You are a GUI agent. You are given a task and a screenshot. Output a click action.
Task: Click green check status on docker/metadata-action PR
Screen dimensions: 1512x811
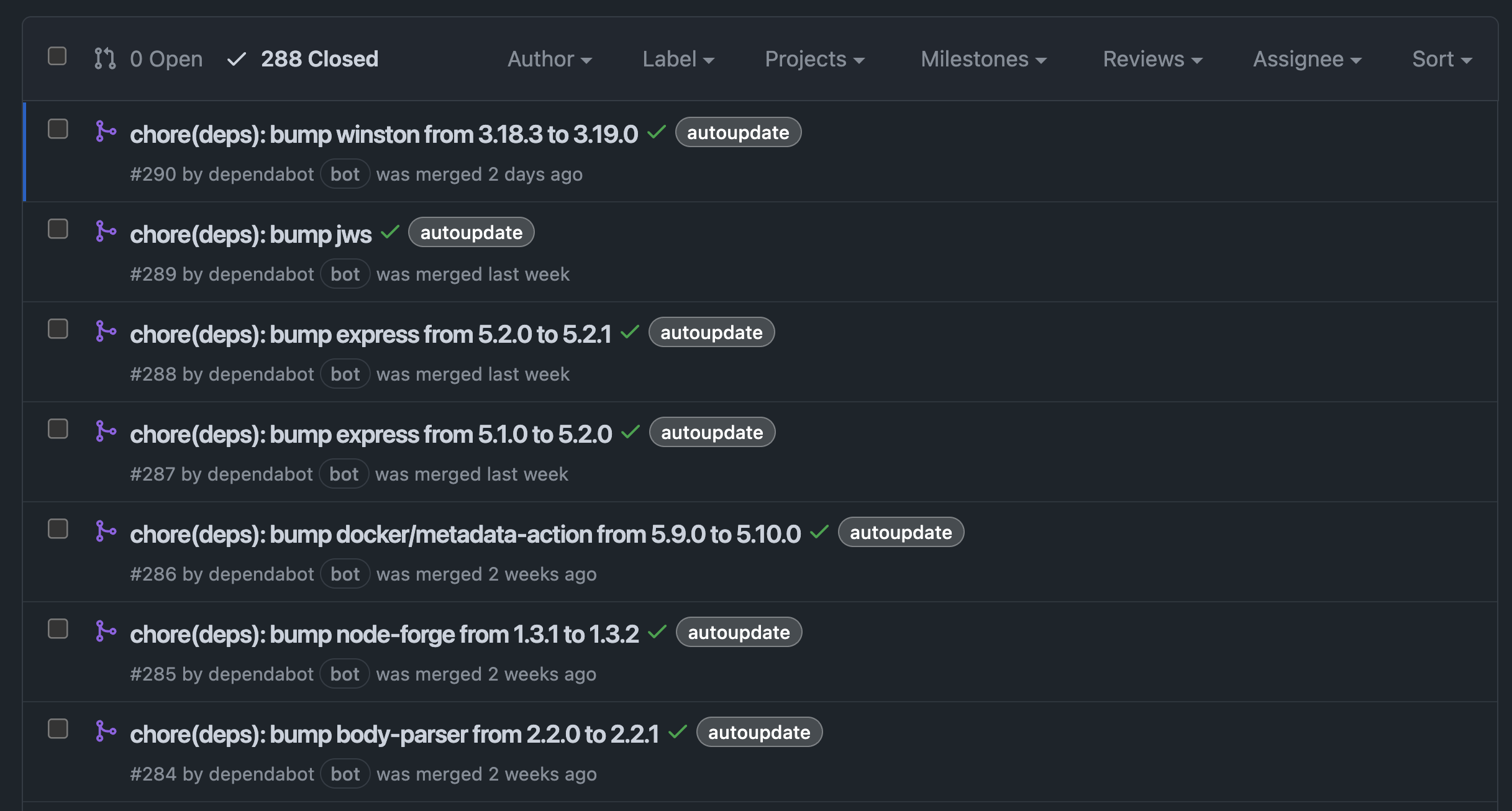coord(819,532)
